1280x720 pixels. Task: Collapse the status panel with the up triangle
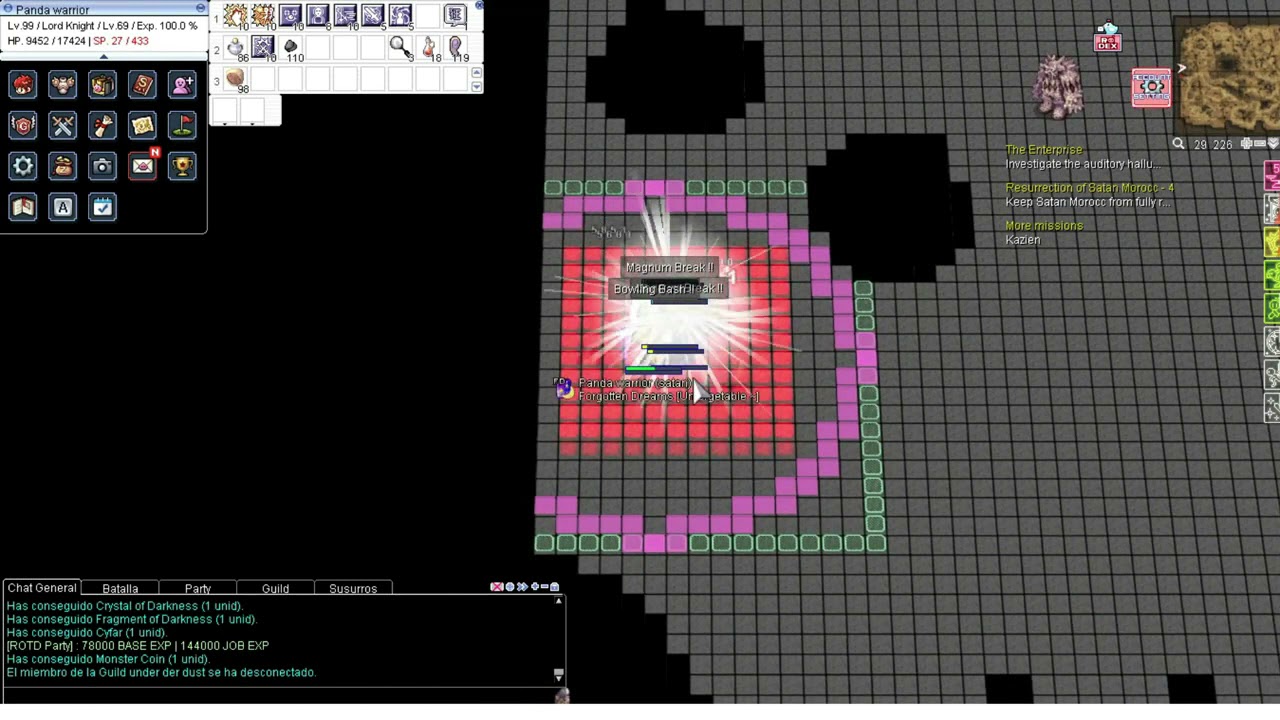click(103, 57)
